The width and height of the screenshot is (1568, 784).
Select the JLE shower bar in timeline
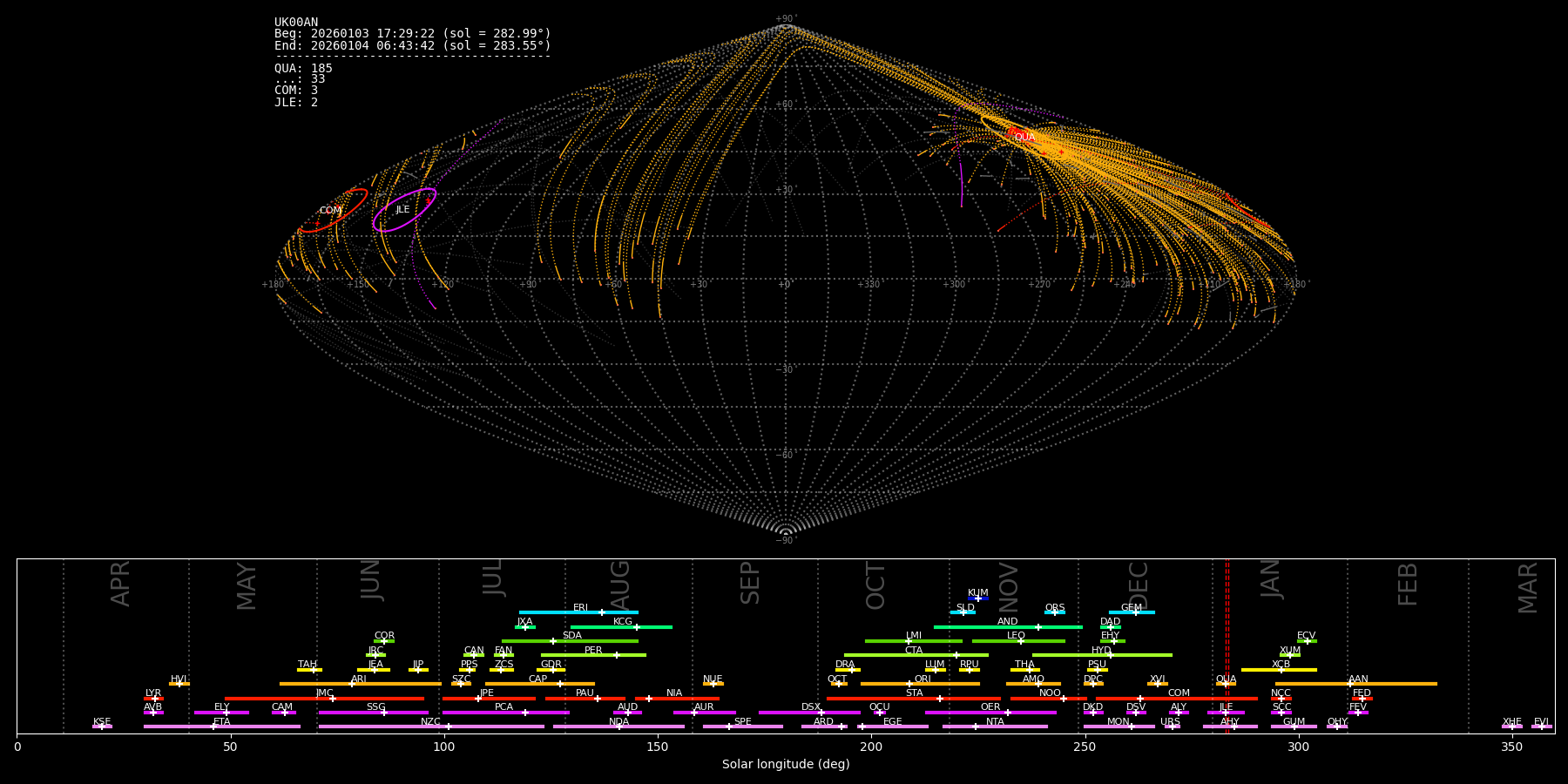[x=1226, y=713]
